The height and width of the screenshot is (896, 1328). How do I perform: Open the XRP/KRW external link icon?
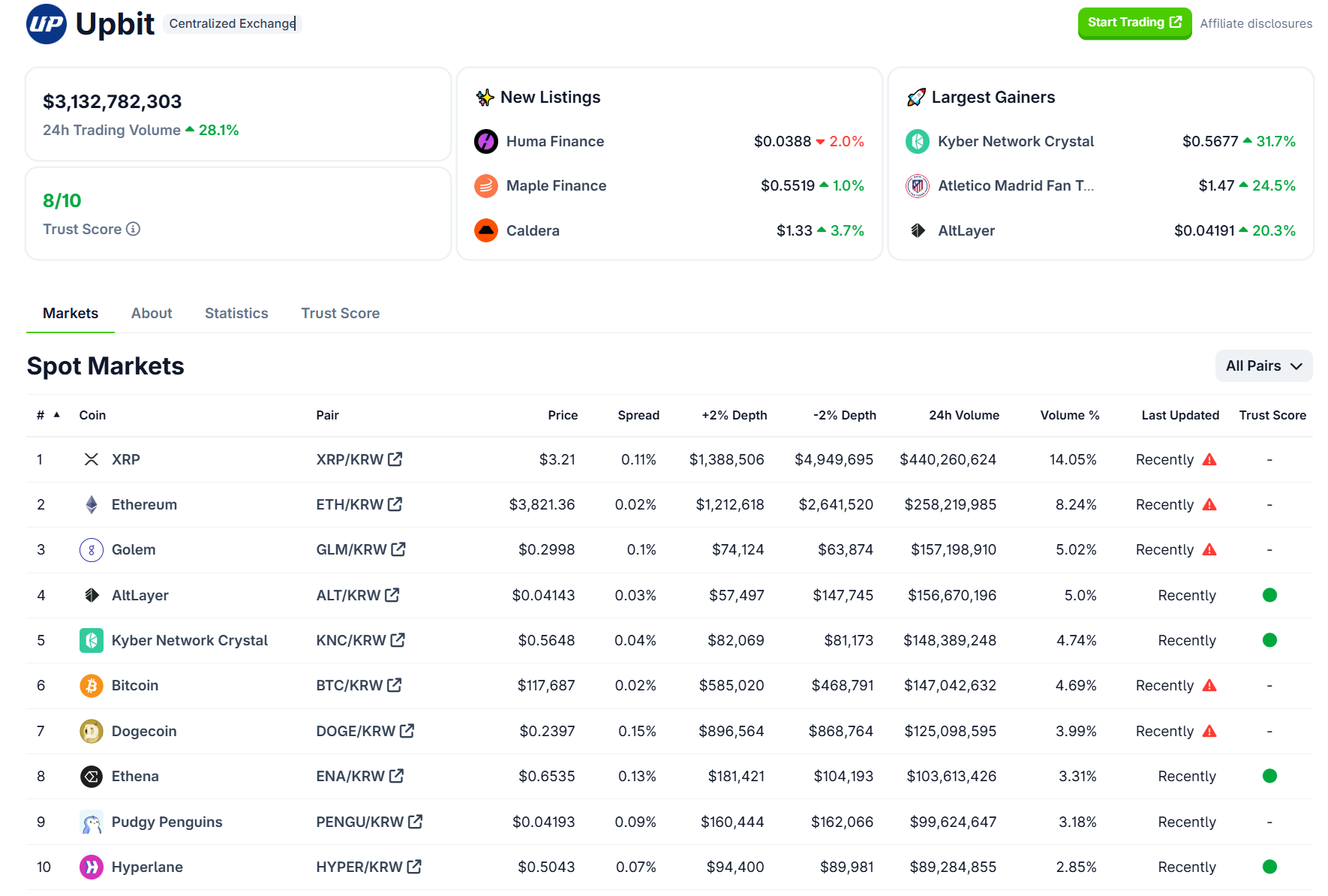tap(395, 459)
